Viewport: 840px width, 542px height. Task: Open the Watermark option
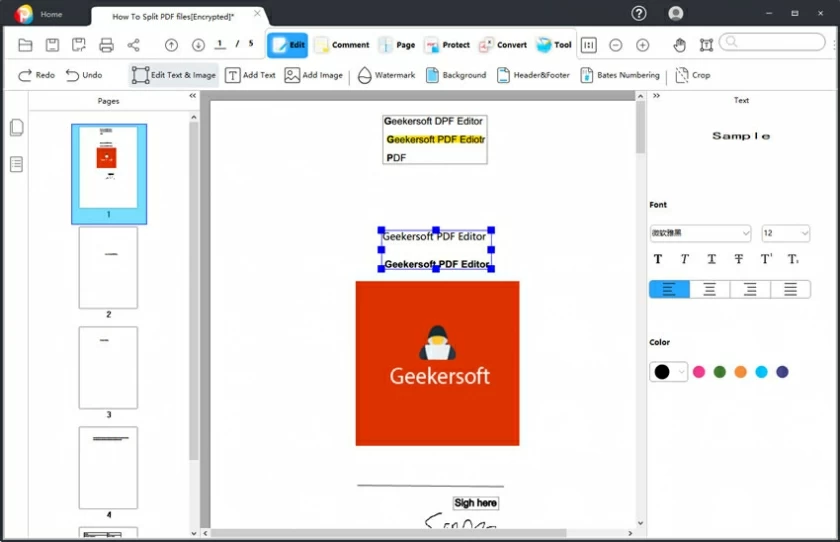point(386,75)
